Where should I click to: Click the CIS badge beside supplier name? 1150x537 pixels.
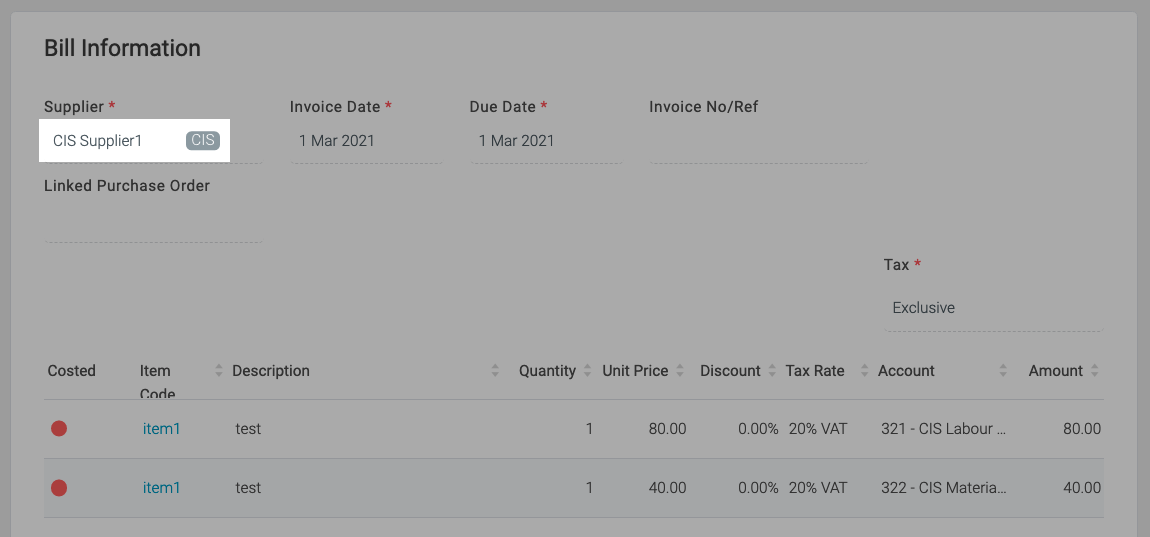pos(202,141)
